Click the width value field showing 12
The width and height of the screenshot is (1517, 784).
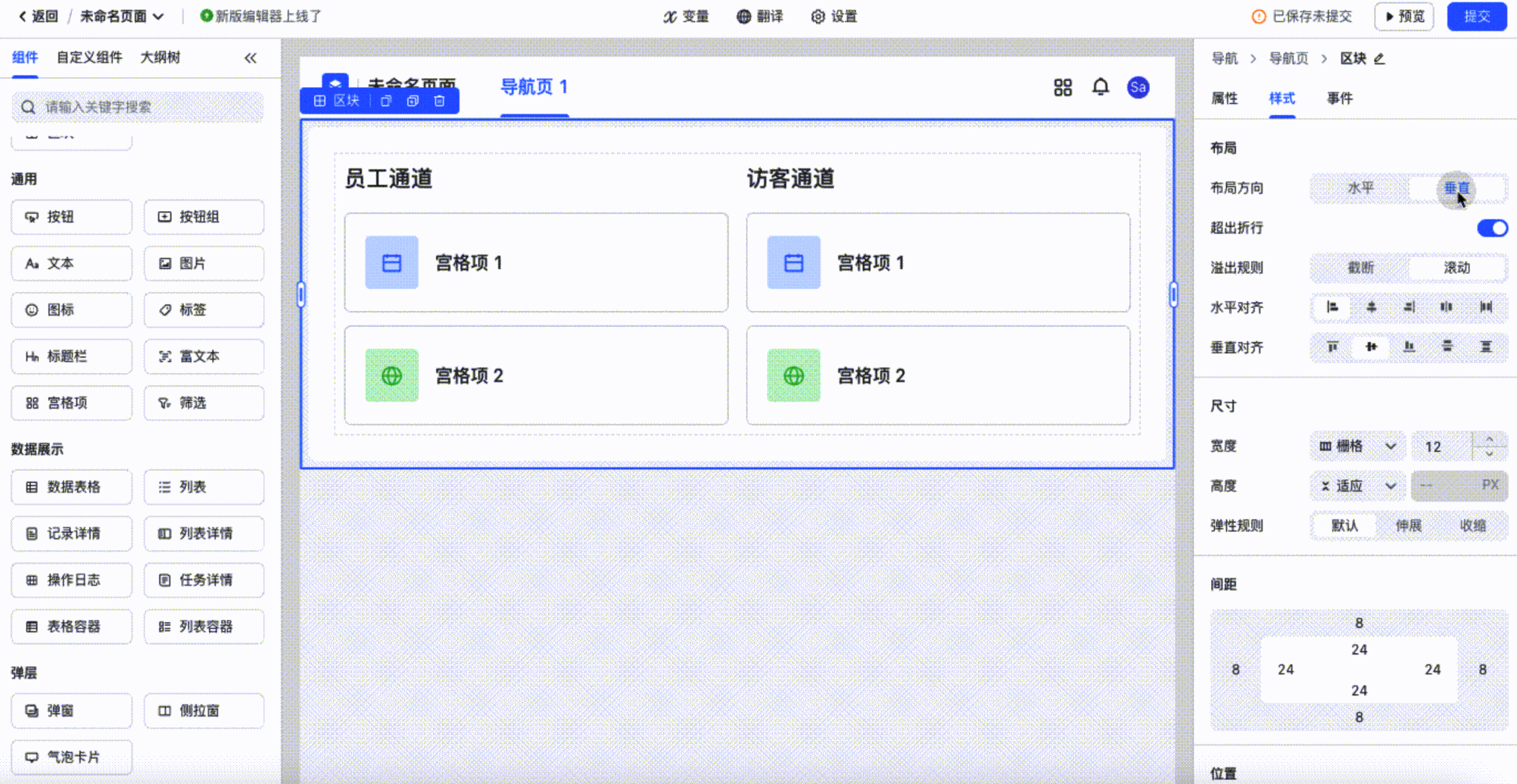pyautogui.click(x=1441, y=446)
